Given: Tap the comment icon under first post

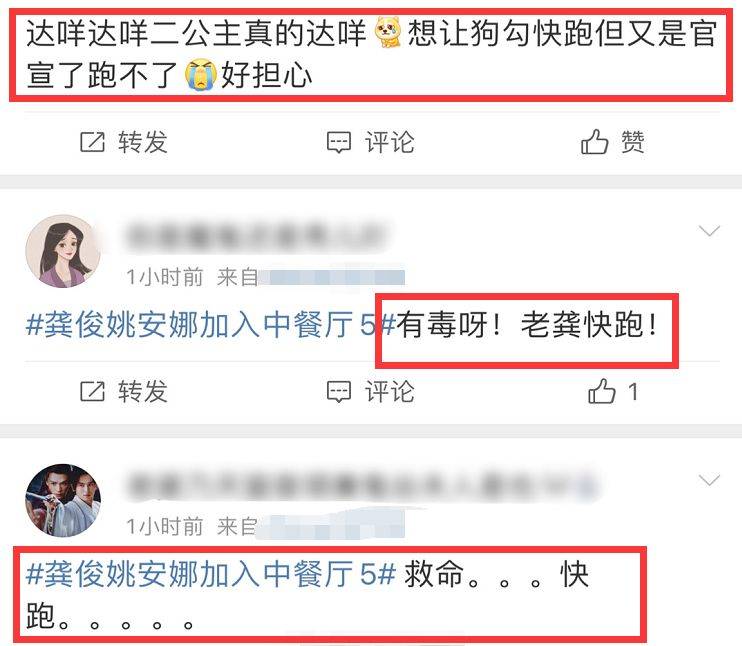Looking at the screenshot, I should 339,142.
